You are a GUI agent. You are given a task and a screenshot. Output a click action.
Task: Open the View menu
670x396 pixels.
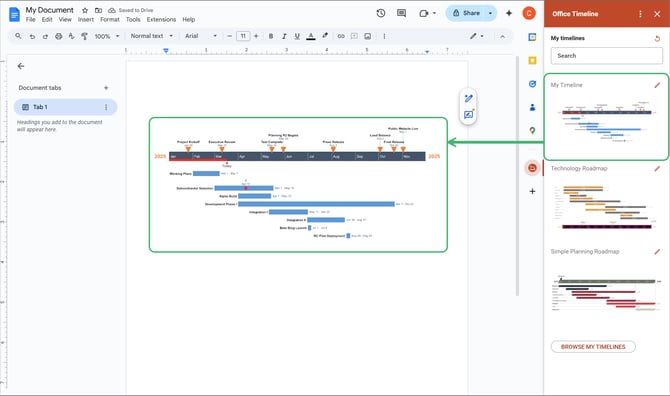pyautogui.click(x=65, y=20)
